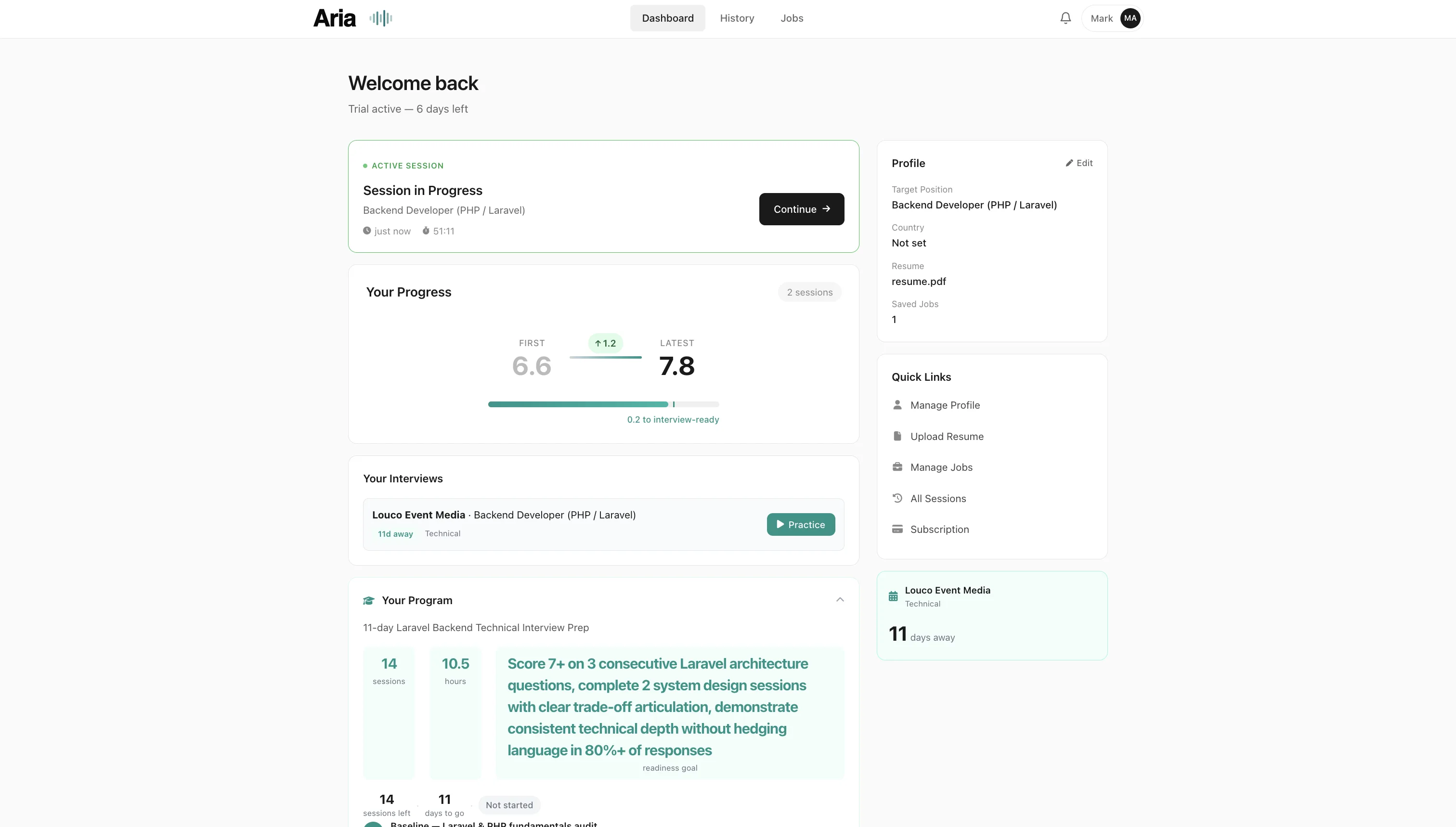
Task: Click the pencil icon next to Edit
Action: click(1069, 163)
